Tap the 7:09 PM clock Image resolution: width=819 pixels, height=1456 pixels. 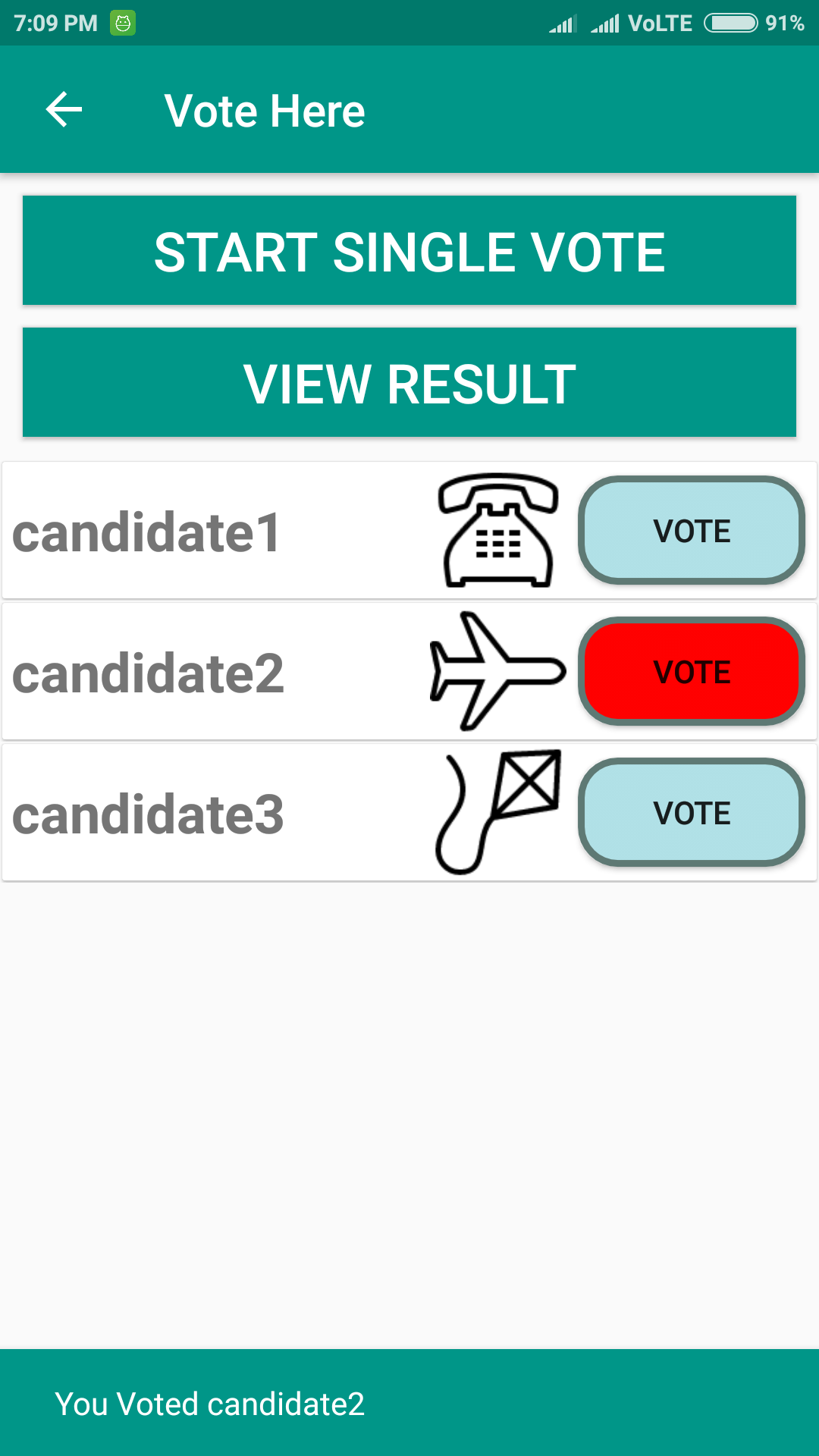pos(56,23)
